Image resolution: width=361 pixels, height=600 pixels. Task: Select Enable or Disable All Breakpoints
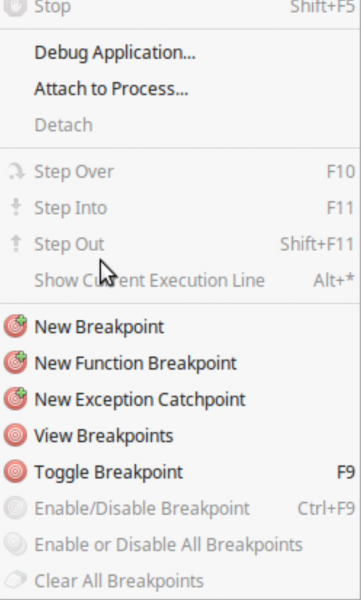(180, 545)
